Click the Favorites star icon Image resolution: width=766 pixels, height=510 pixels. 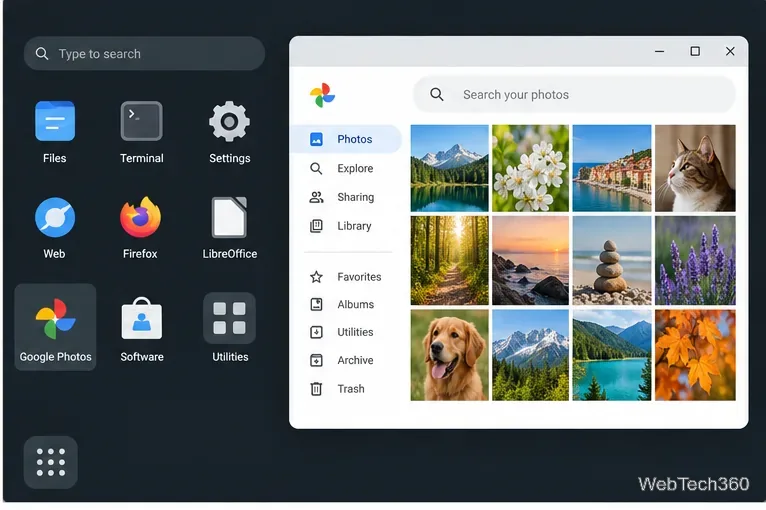click(316, 277)
